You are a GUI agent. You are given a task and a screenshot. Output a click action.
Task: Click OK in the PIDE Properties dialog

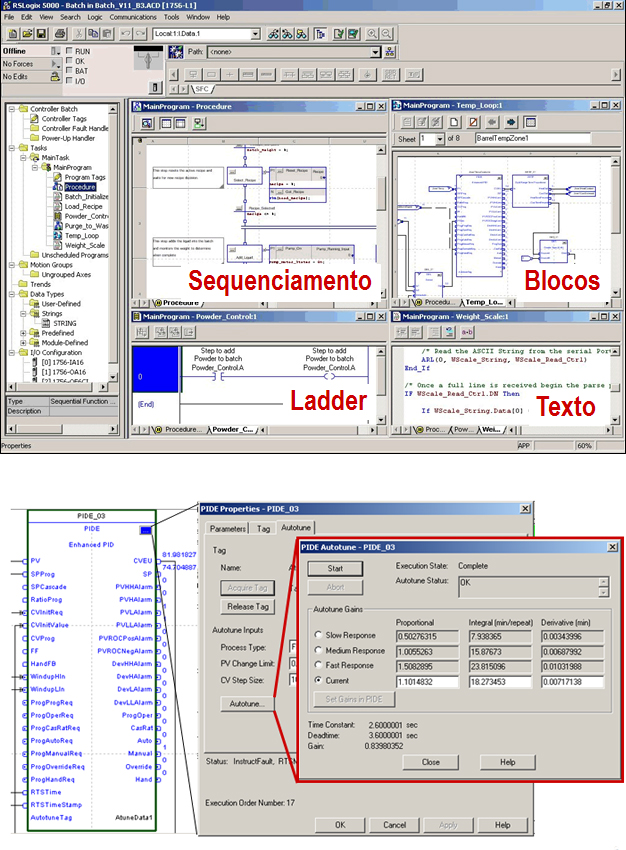340,825
